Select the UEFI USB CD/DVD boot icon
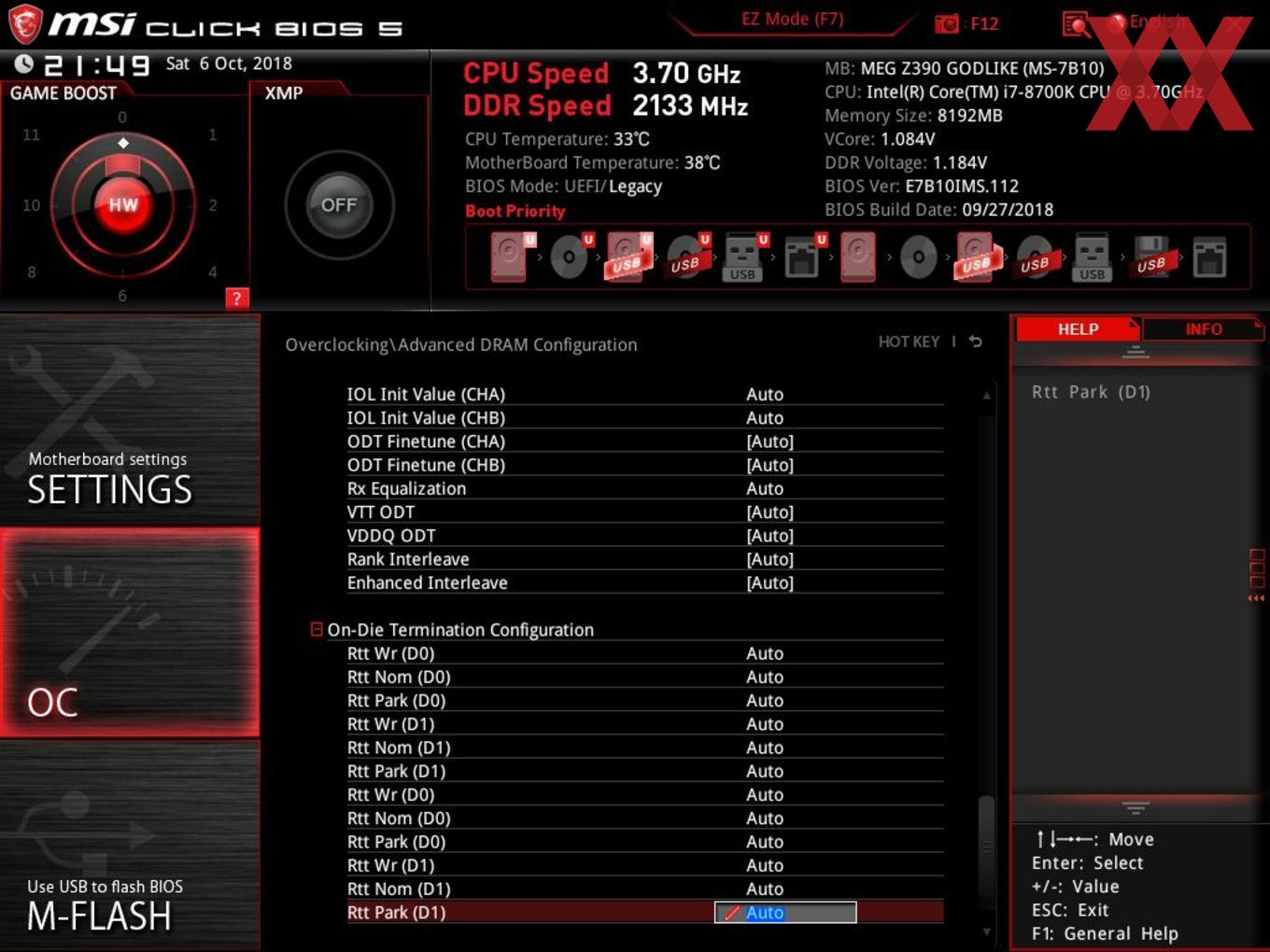 point(687,257)
